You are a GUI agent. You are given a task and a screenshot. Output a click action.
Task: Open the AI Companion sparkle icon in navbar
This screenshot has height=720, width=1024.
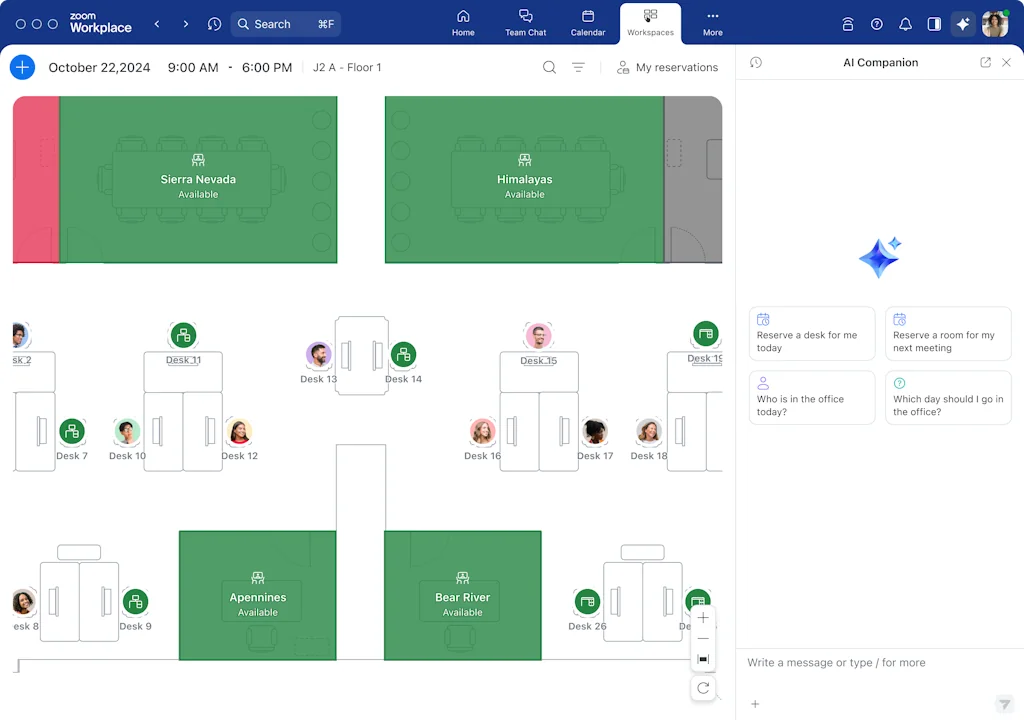pyautogui.click(x=963, y=23)
